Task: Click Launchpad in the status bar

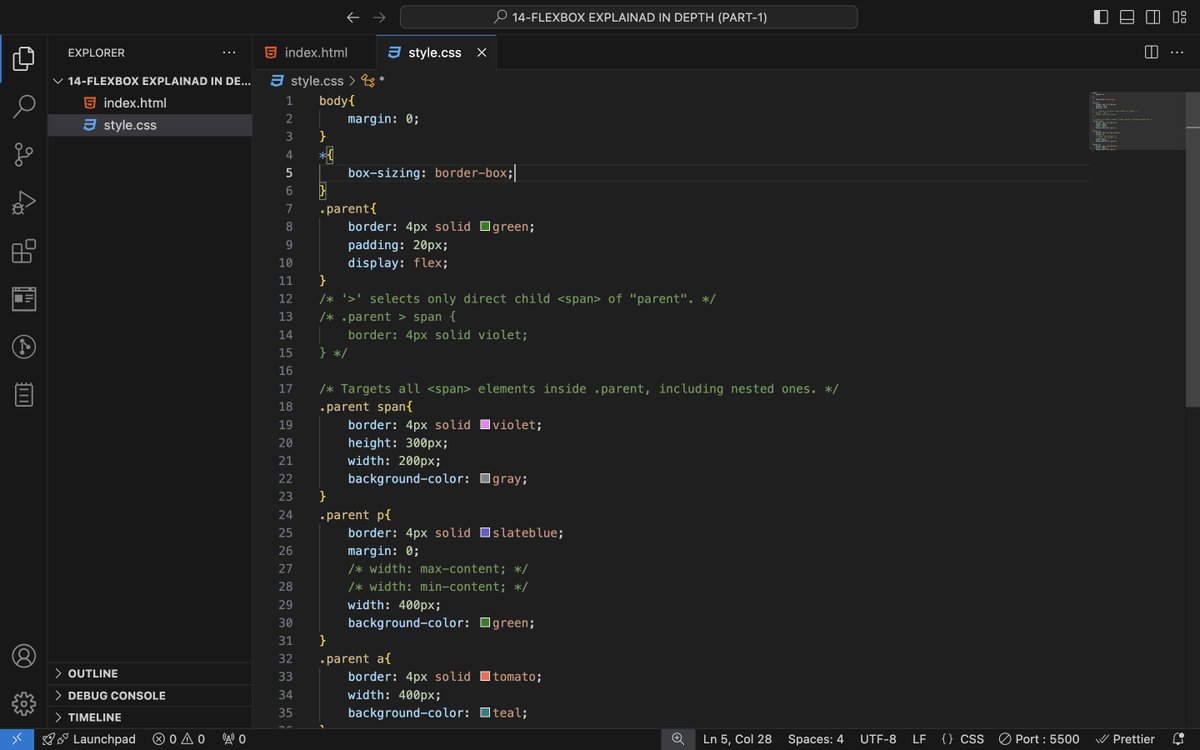Action: click(89, 739)
